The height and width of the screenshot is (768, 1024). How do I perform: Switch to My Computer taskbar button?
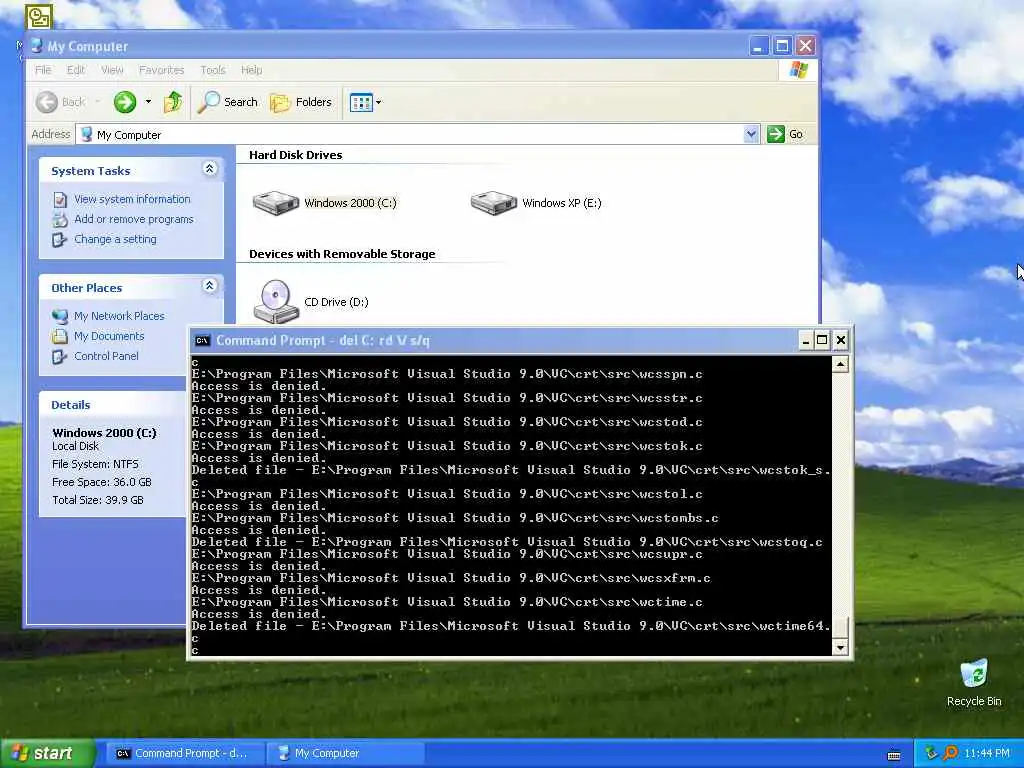[345, 754]
